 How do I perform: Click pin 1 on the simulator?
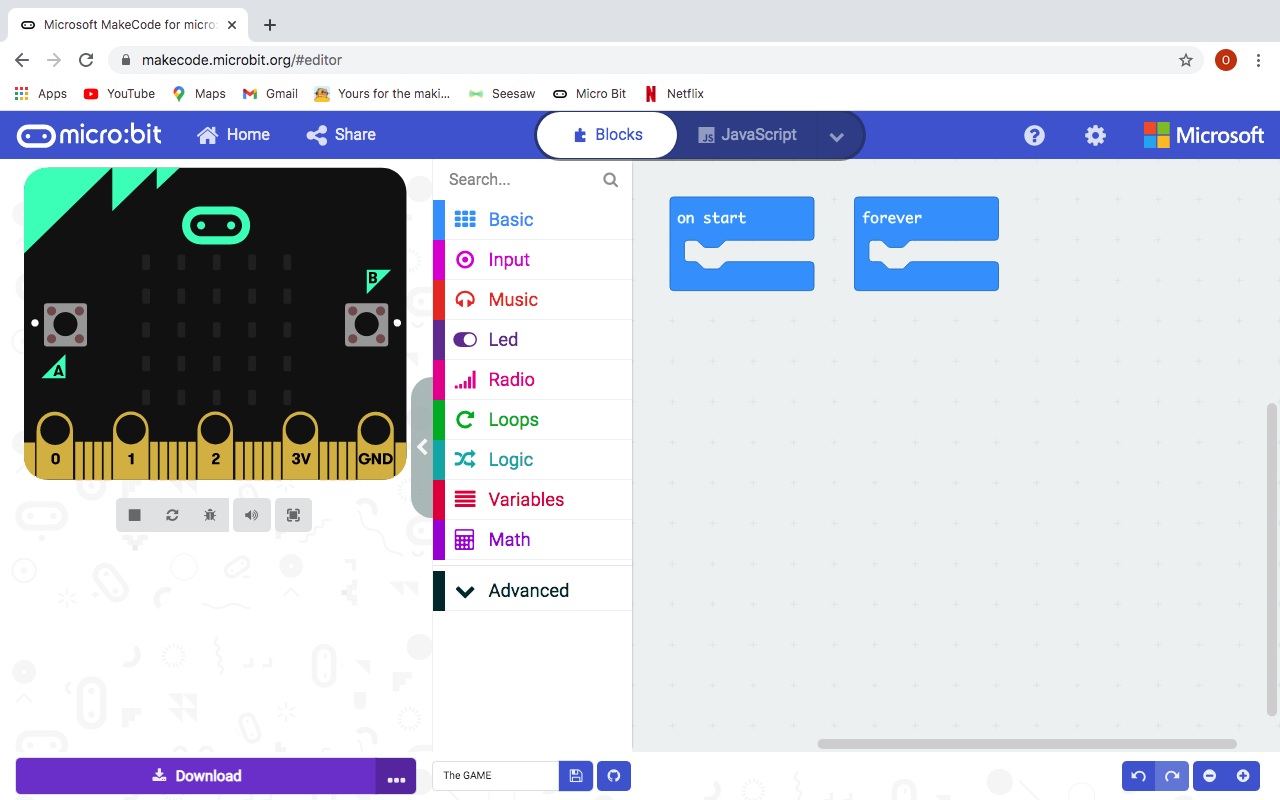coord(131,445)
